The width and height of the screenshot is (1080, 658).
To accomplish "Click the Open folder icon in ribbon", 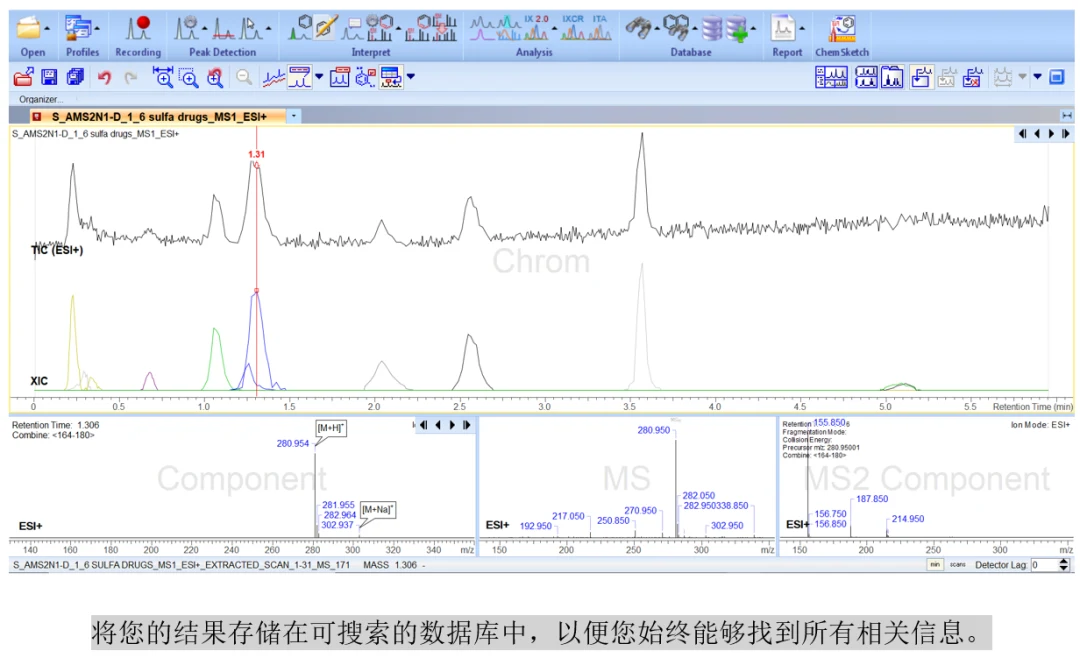I will 28,29.
